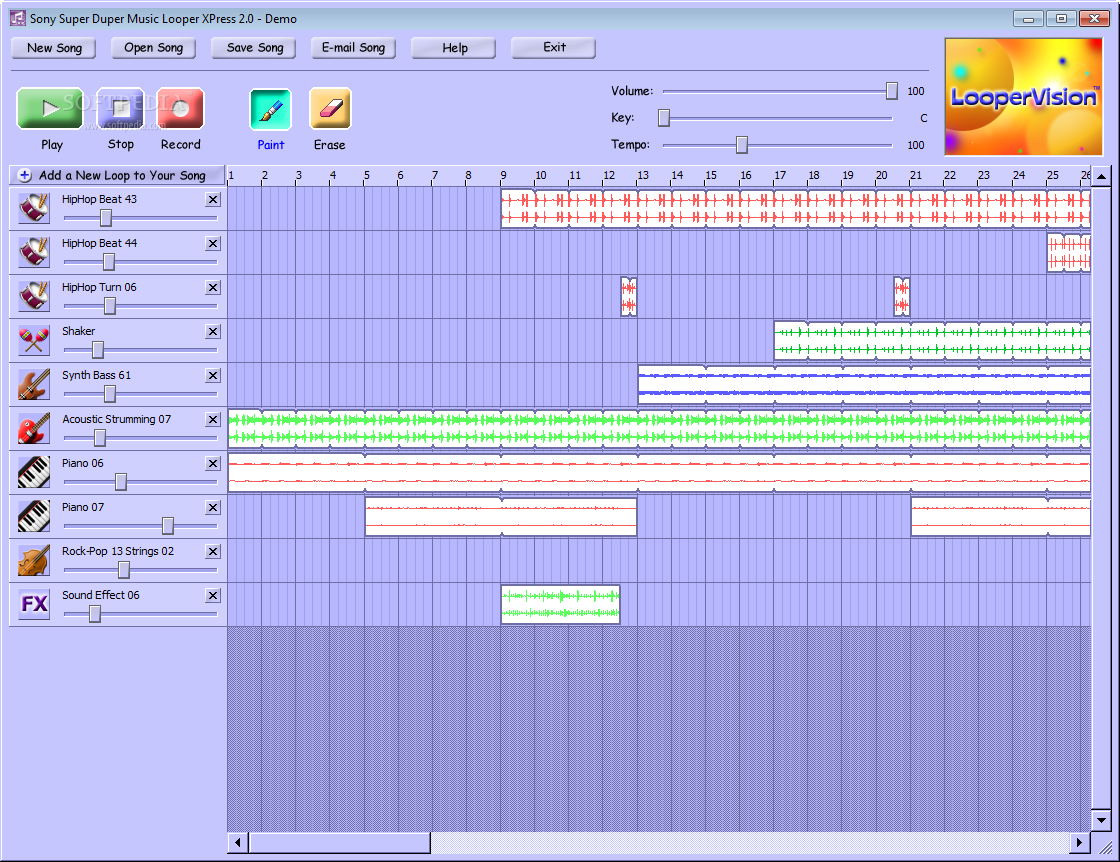Click measure 17 on the timeline ruler
This screenshot has height=862, width=1120.
779,175
